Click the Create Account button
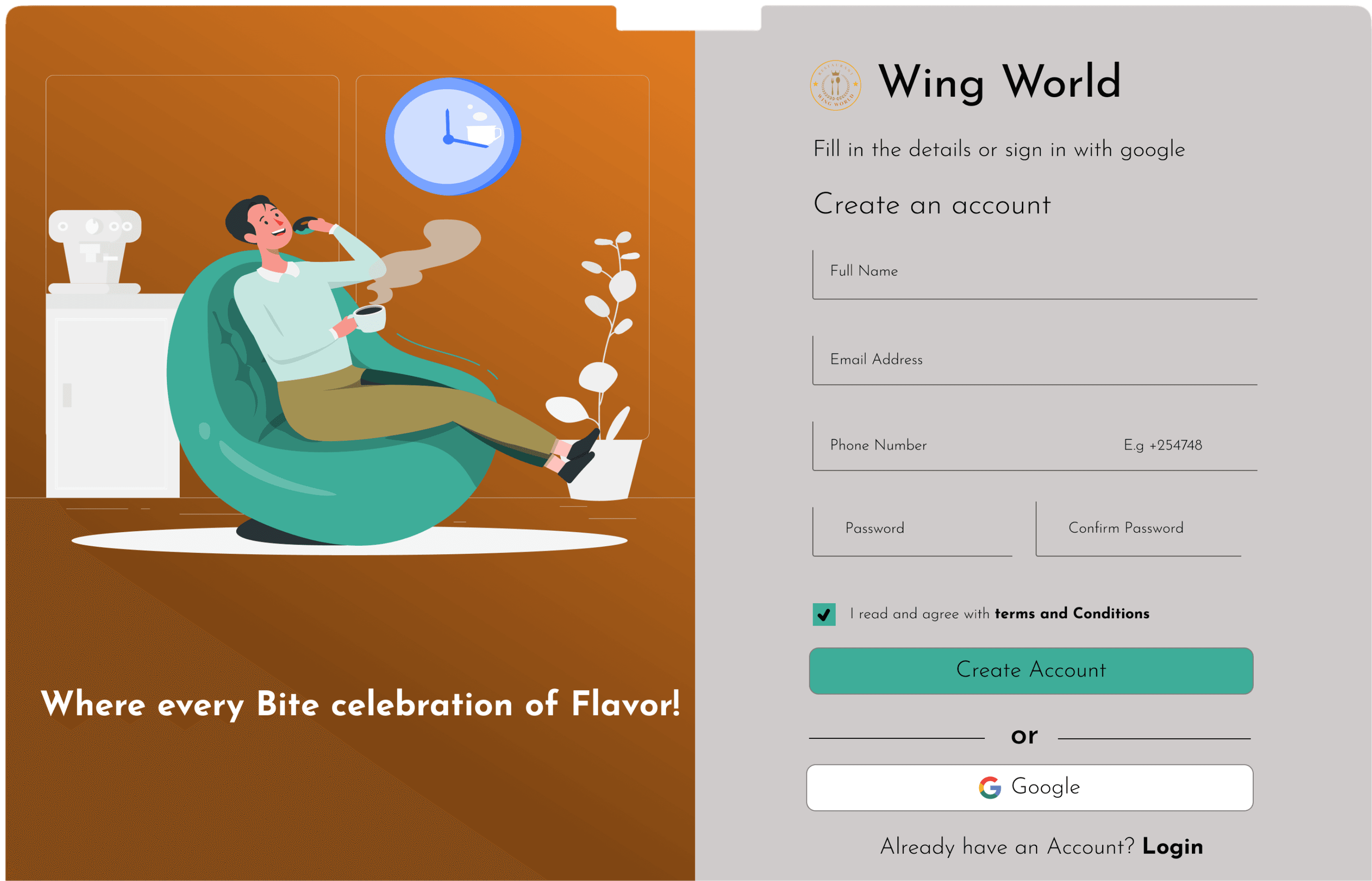The width and height of the screenshot is (1372, 881). (1031, 670)
